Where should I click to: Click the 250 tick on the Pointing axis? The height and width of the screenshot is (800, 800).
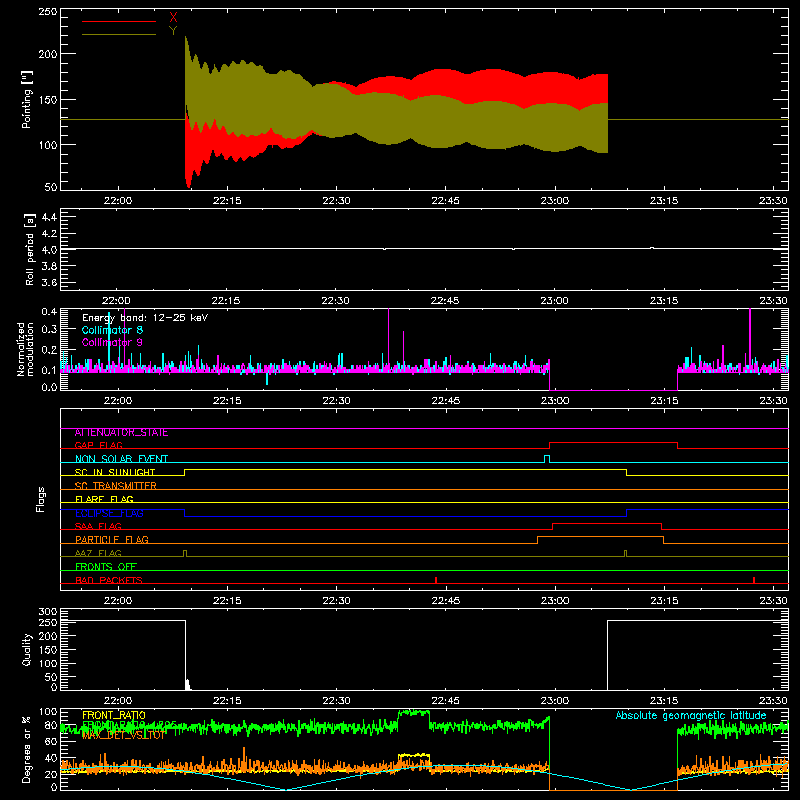(x=47, y=11)
